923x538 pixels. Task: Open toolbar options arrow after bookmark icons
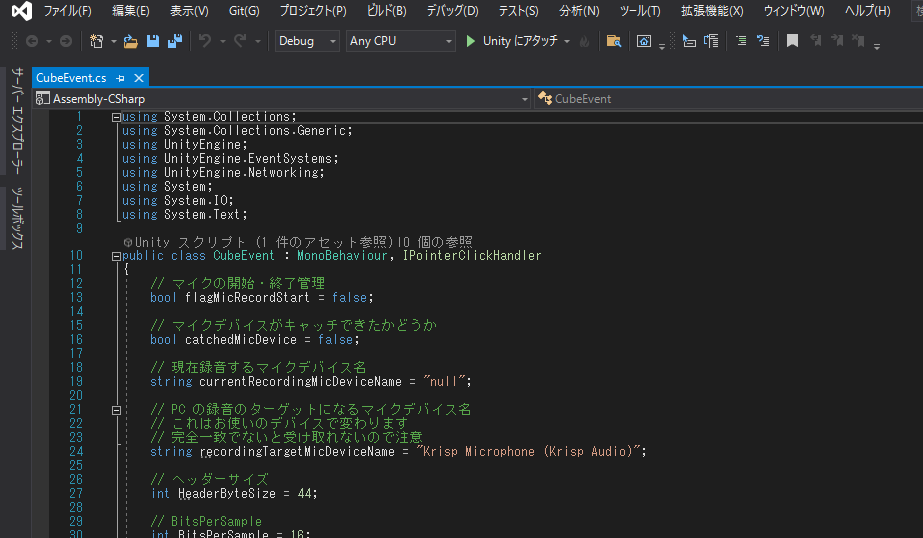[x=877, y=46]
